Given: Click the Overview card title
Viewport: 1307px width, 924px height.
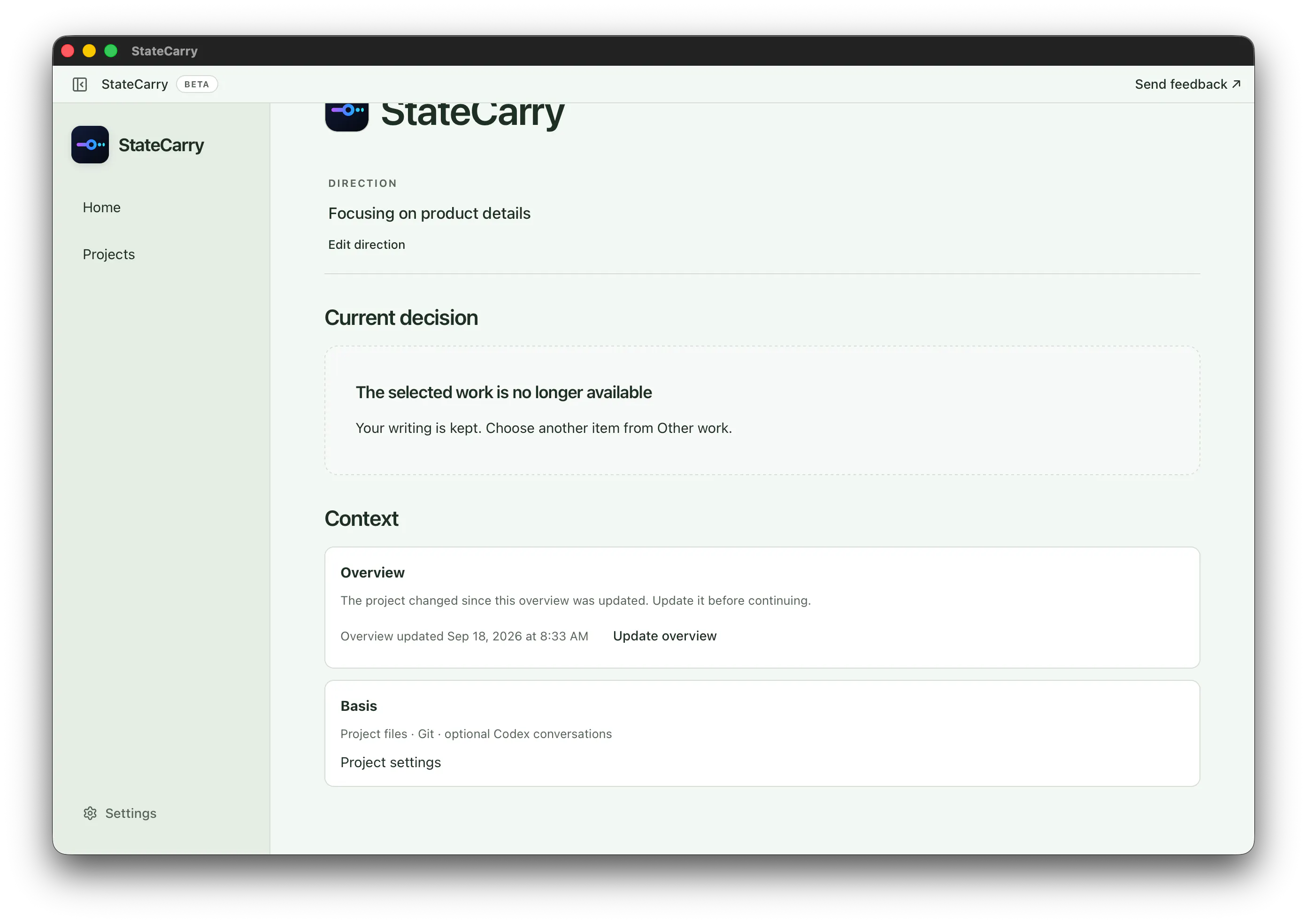Looking at the screenshot, I should (x=373, y=573).
